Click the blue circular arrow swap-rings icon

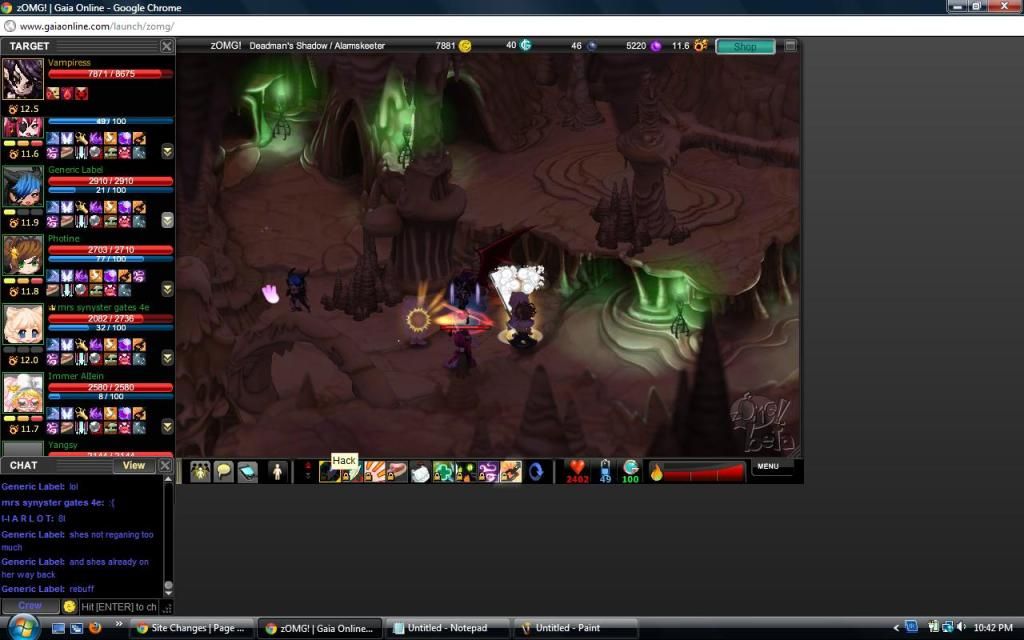(x=536, y=472)
